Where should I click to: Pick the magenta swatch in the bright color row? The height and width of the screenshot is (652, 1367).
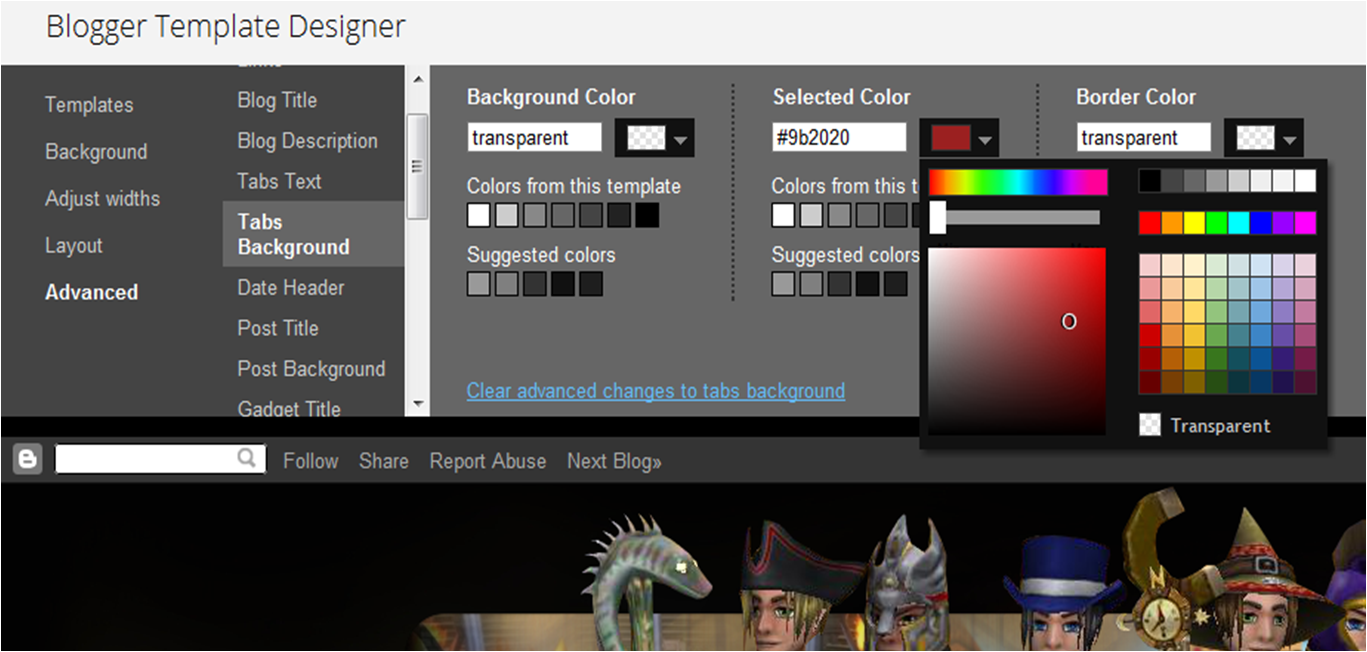pyautogui.click(x=1305, y=223)
